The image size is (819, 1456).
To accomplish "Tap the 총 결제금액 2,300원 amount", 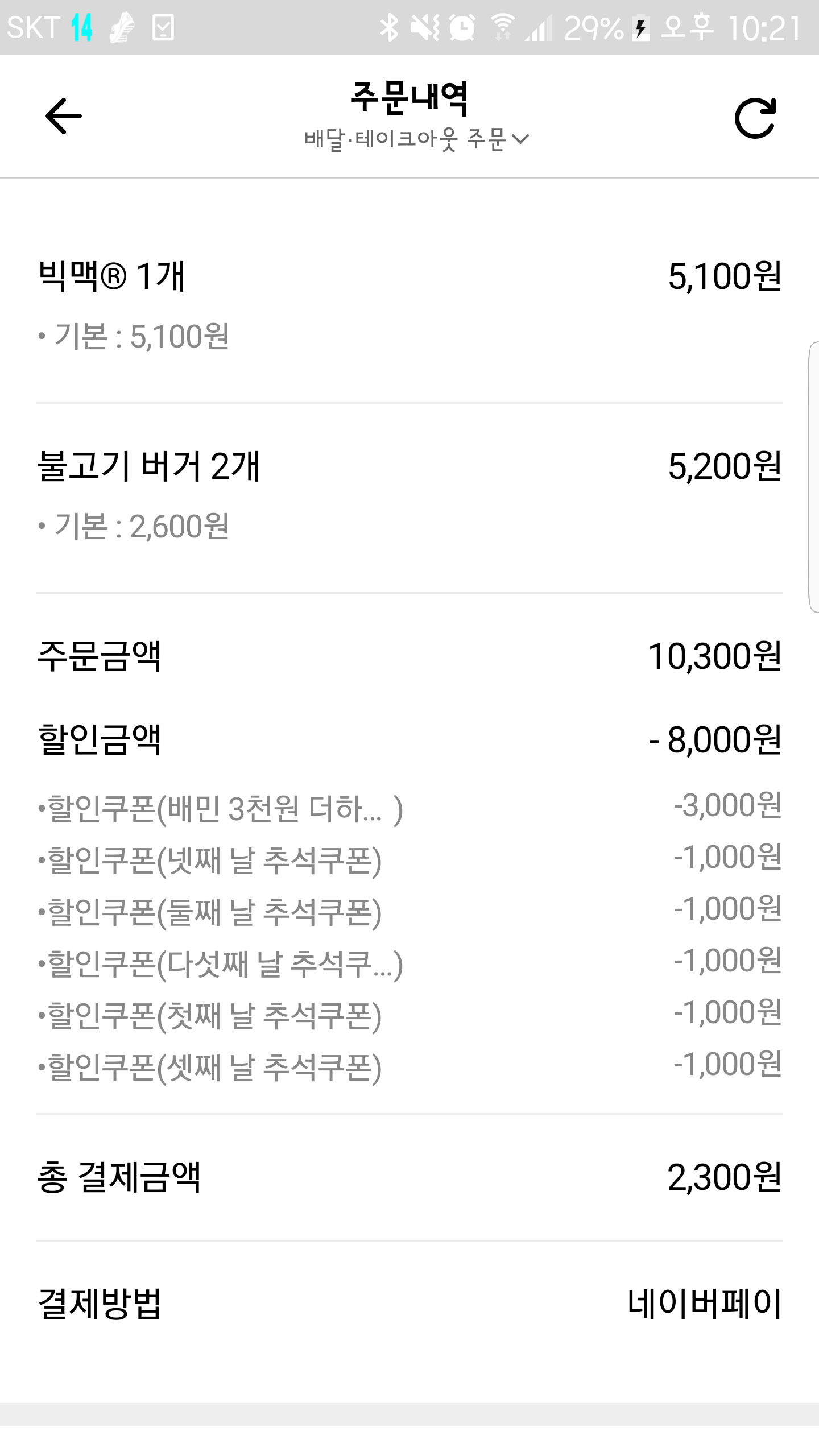I will point(724,1177).
